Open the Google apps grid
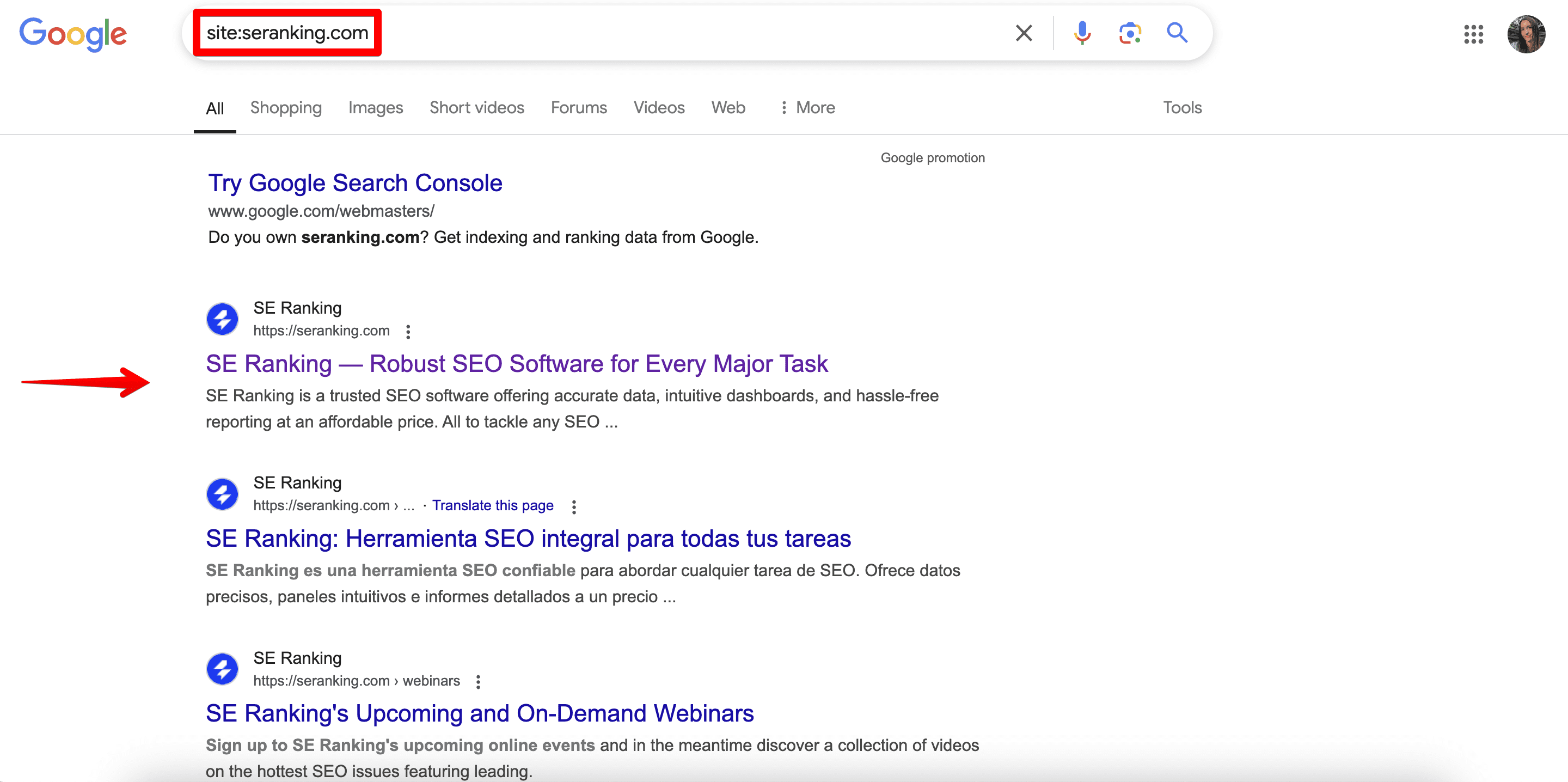This screenshot has height=782, width=1568. [1473, 34]
